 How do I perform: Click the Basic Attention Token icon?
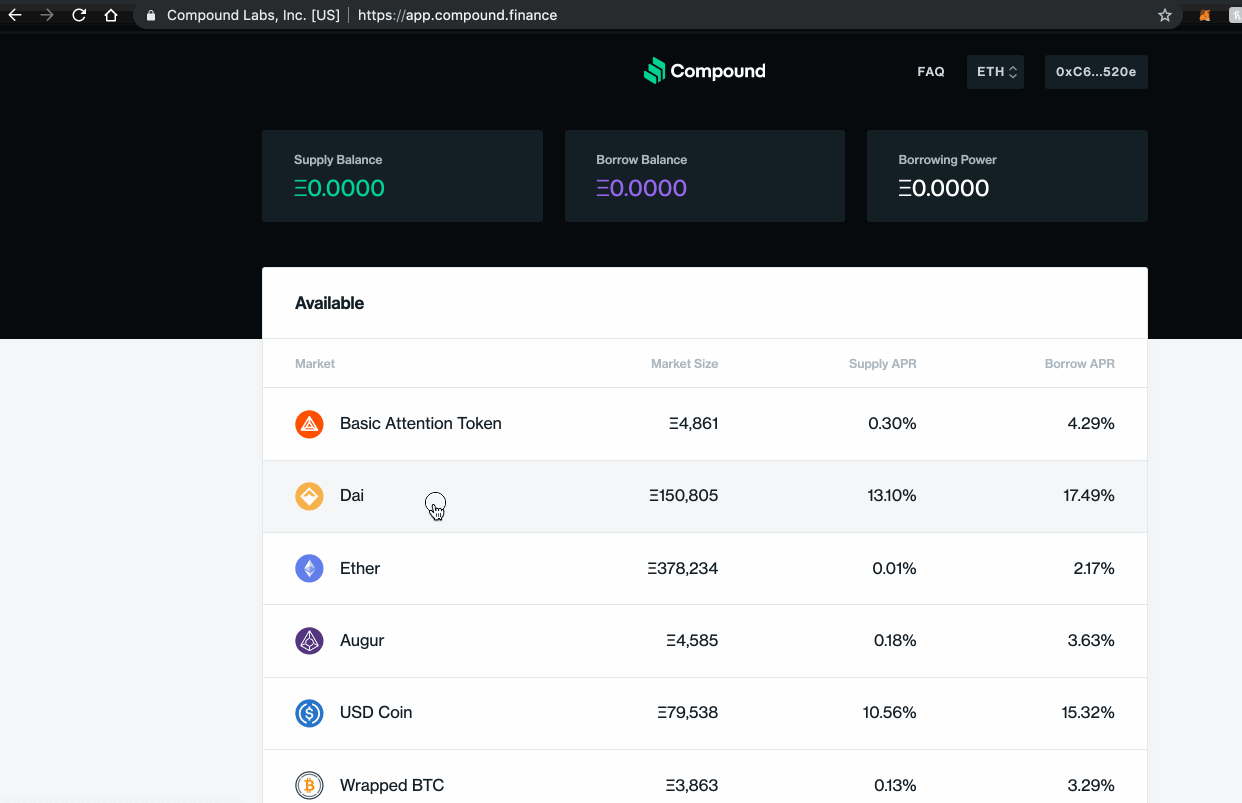(309, 424)
